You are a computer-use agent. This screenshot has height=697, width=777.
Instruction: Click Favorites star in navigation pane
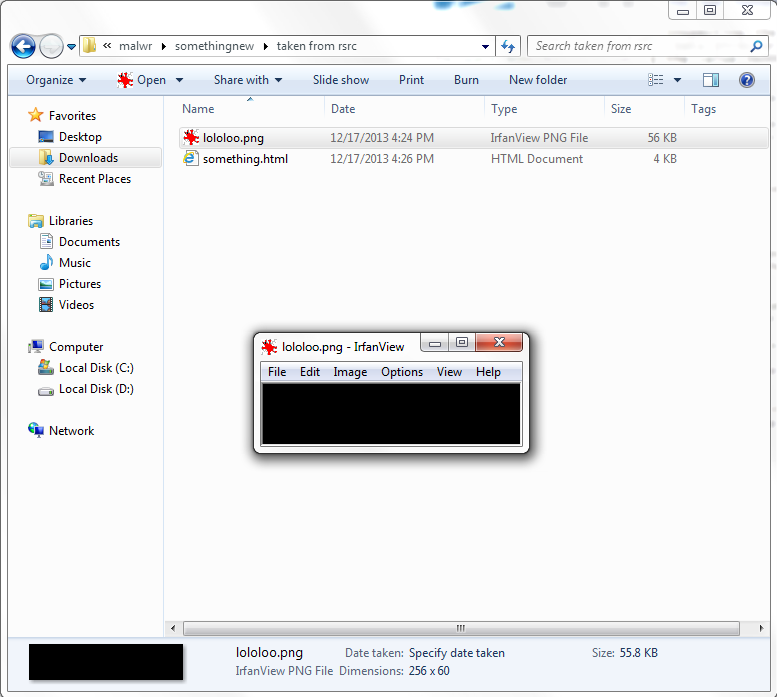[36, 115]
